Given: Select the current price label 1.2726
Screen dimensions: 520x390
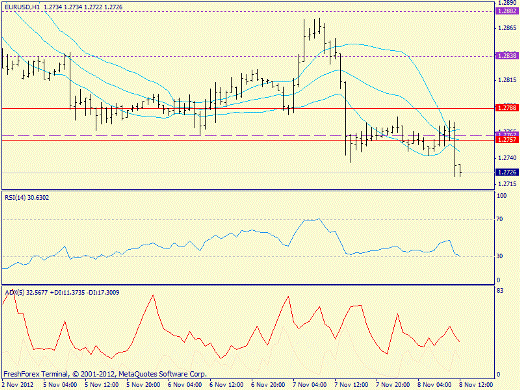Looking at the screenshot, I should coord(507,172).
